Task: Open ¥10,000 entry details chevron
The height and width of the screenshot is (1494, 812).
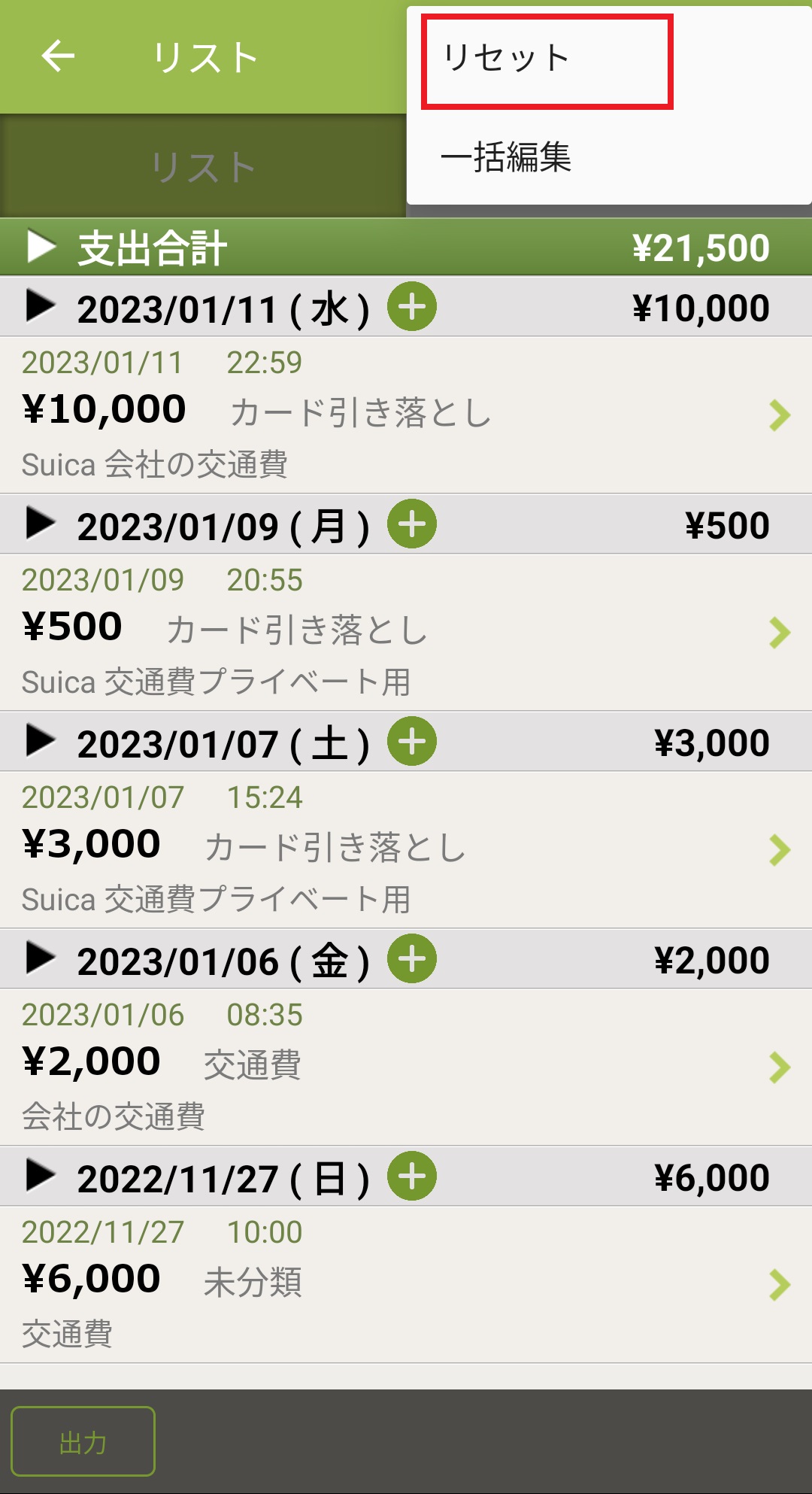Action: click(780, 415)
